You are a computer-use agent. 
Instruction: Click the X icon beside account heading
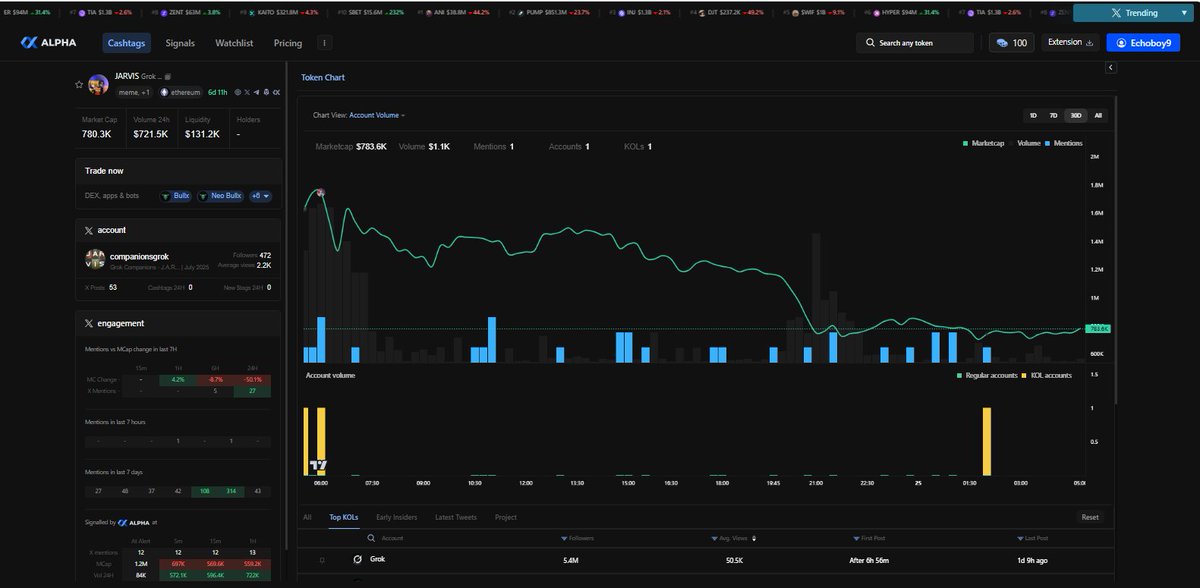(89, 230)
